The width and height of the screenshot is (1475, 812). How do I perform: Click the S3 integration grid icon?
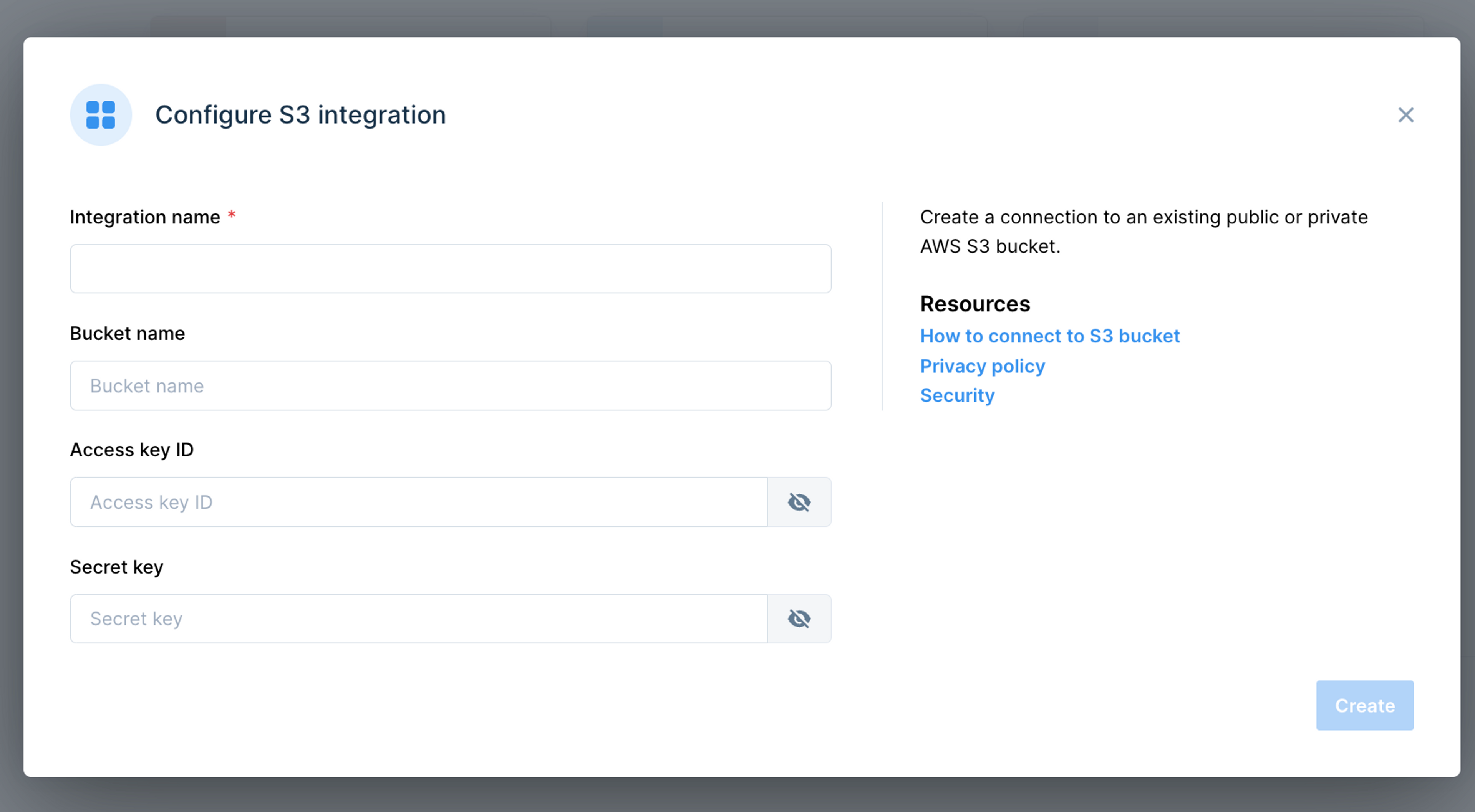click(x=101, y=115)
